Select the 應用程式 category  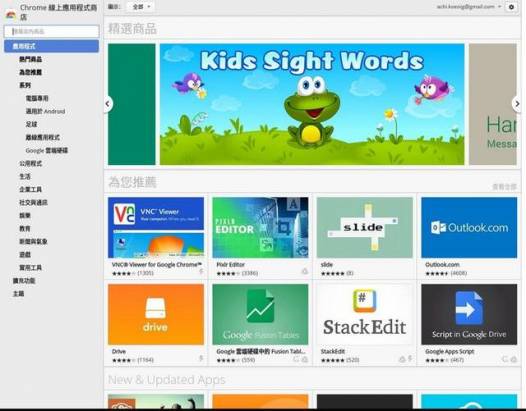tap(52, 46)
